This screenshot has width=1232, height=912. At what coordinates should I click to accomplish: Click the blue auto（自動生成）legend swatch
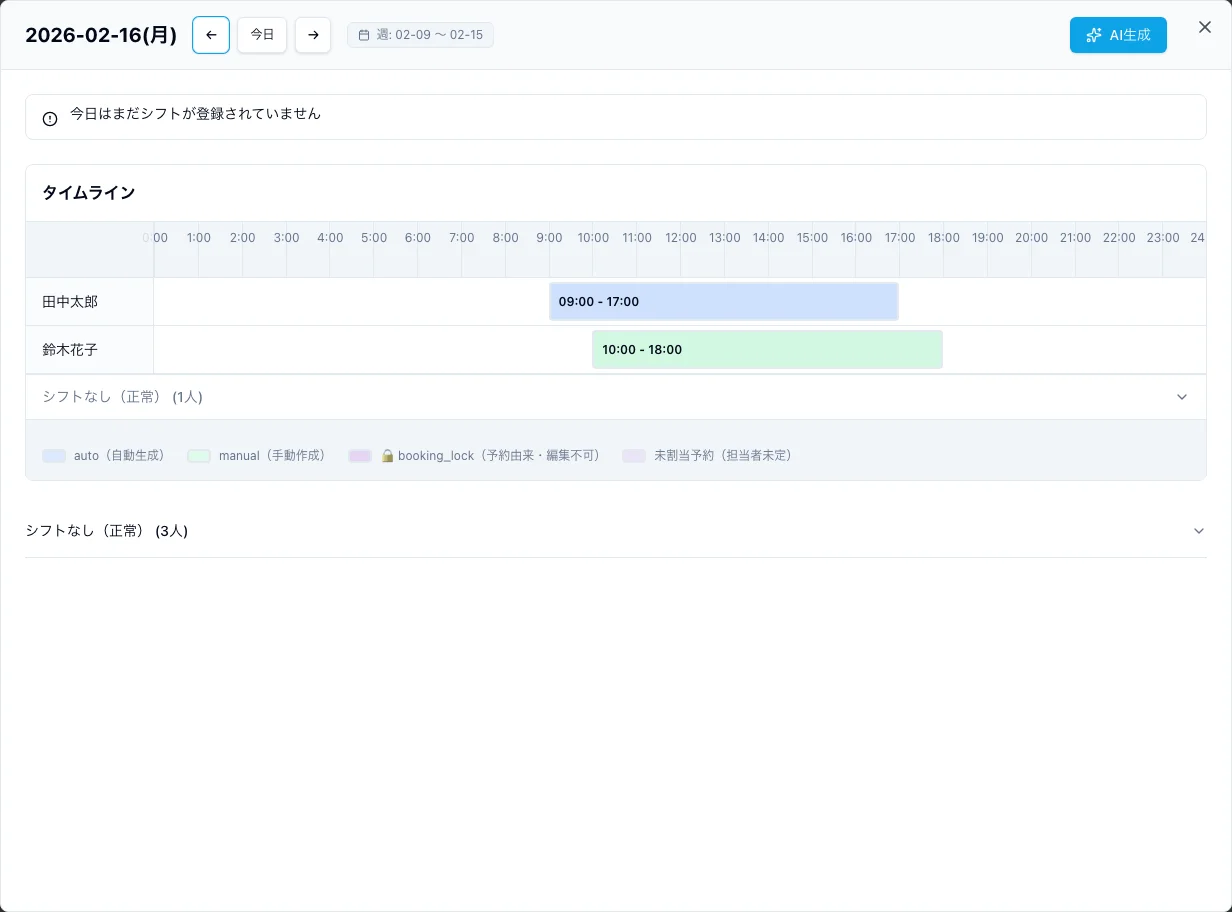point(54,456)
